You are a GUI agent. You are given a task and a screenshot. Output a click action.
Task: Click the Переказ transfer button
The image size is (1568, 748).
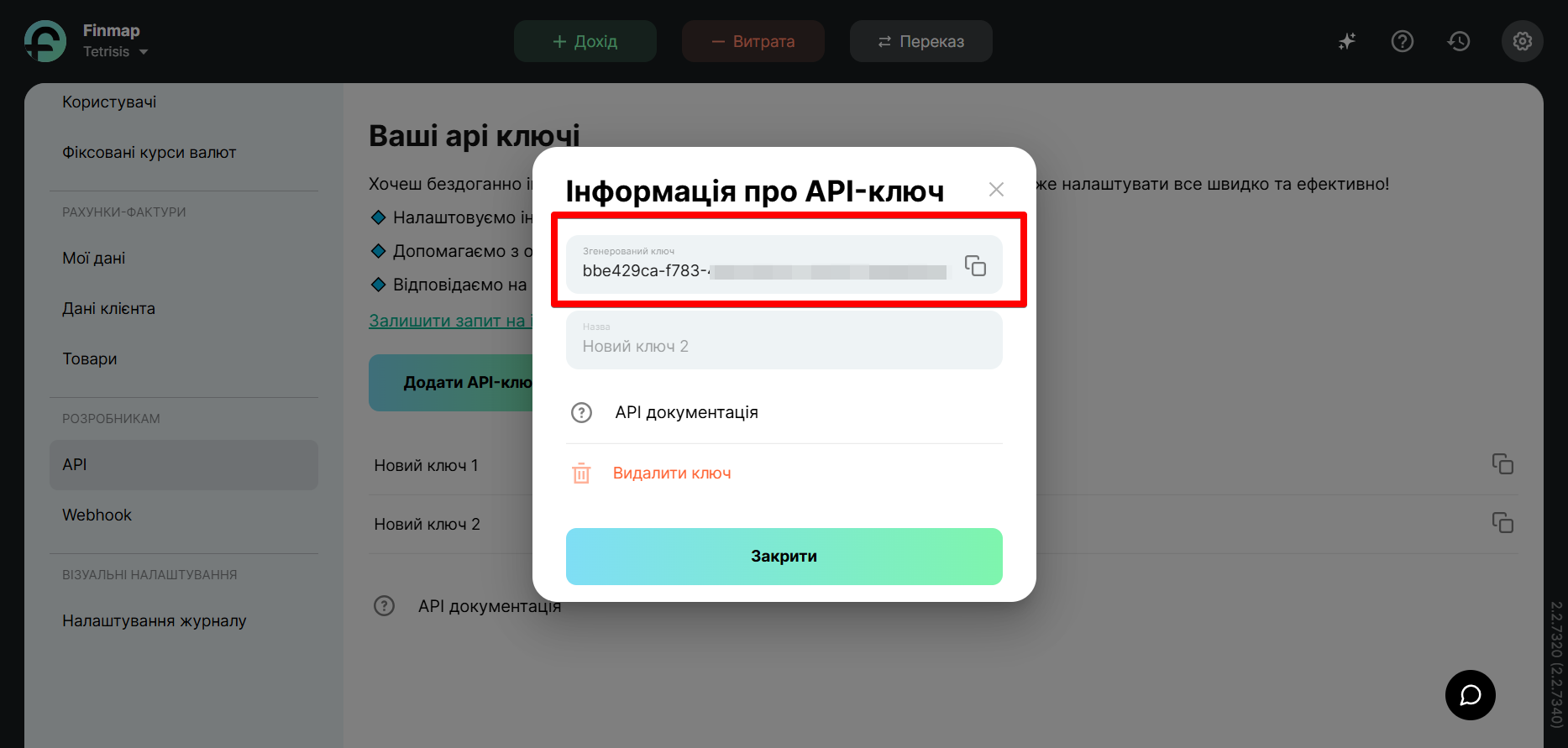[x=921, y=41]
